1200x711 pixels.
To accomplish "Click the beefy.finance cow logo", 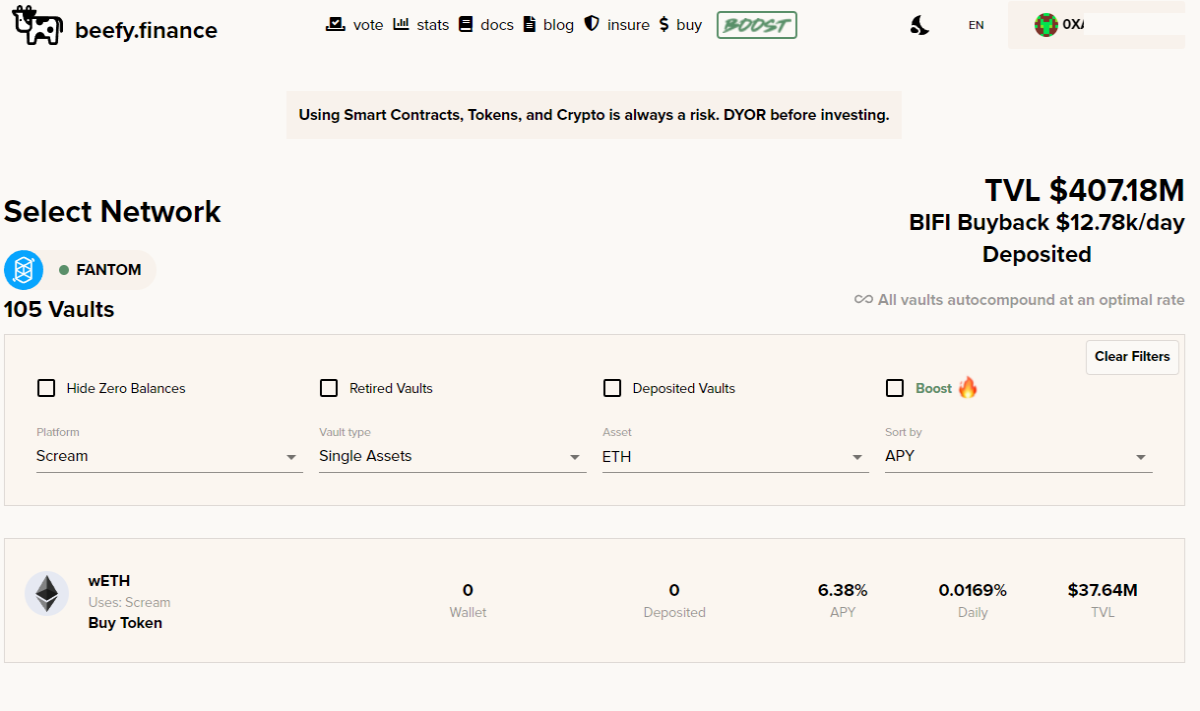I will tap(38, 26).
